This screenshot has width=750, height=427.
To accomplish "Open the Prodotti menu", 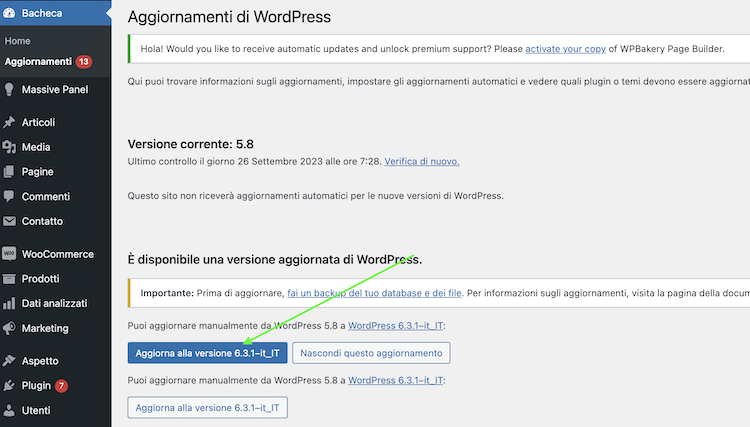I will (x=55, y=279).
